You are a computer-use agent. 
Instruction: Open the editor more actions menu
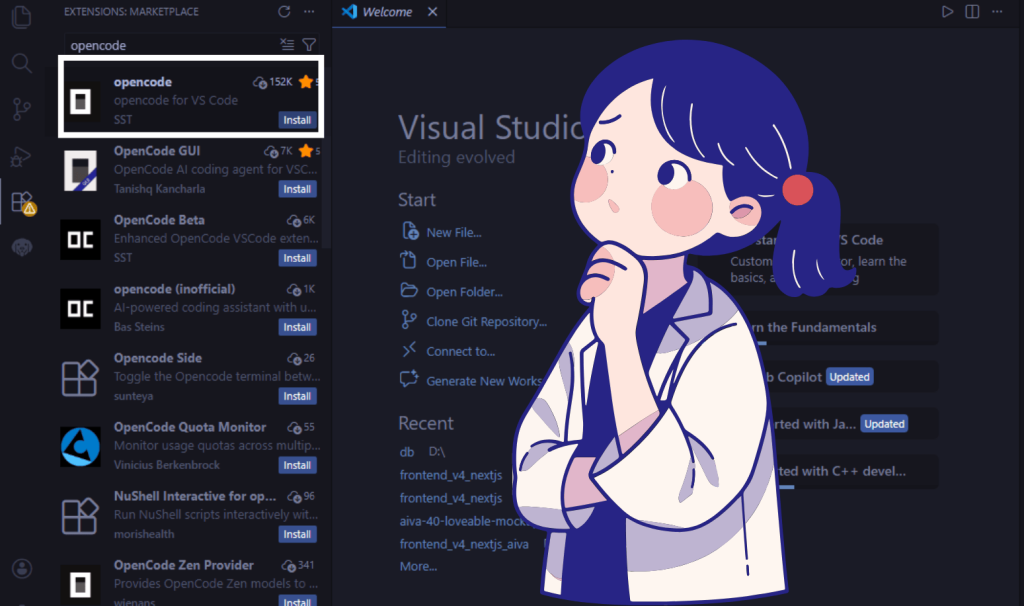pyautogui.click(x=996, y=11)
